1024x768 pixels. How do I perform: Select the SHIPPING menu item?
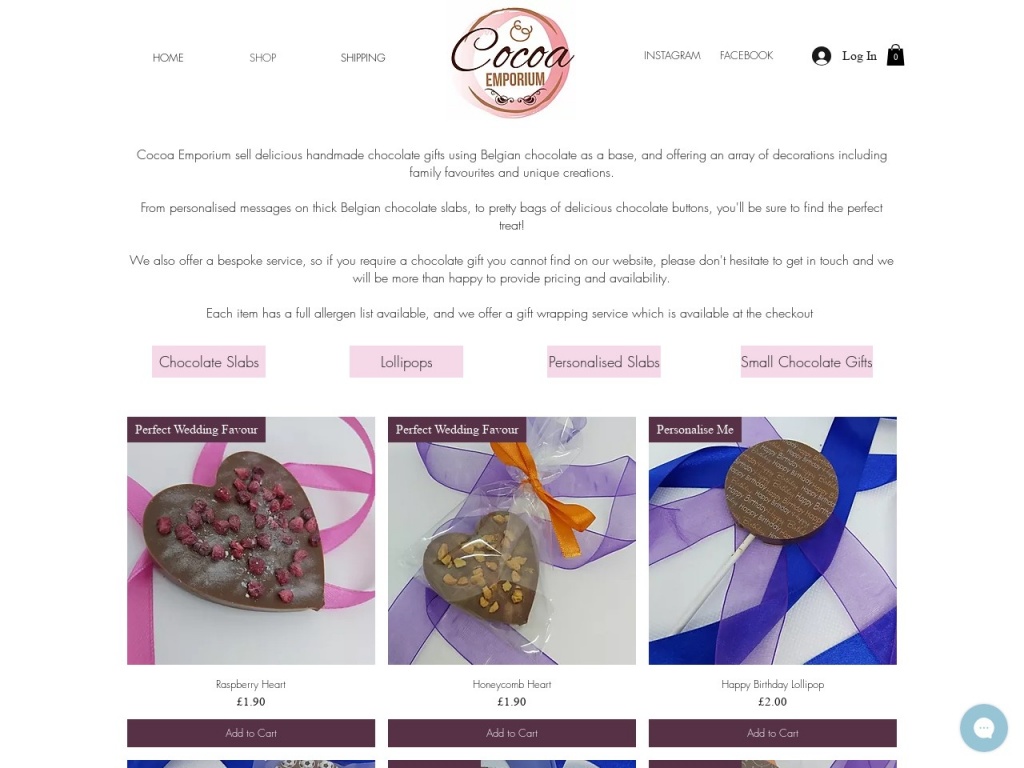tap(362, 57)
